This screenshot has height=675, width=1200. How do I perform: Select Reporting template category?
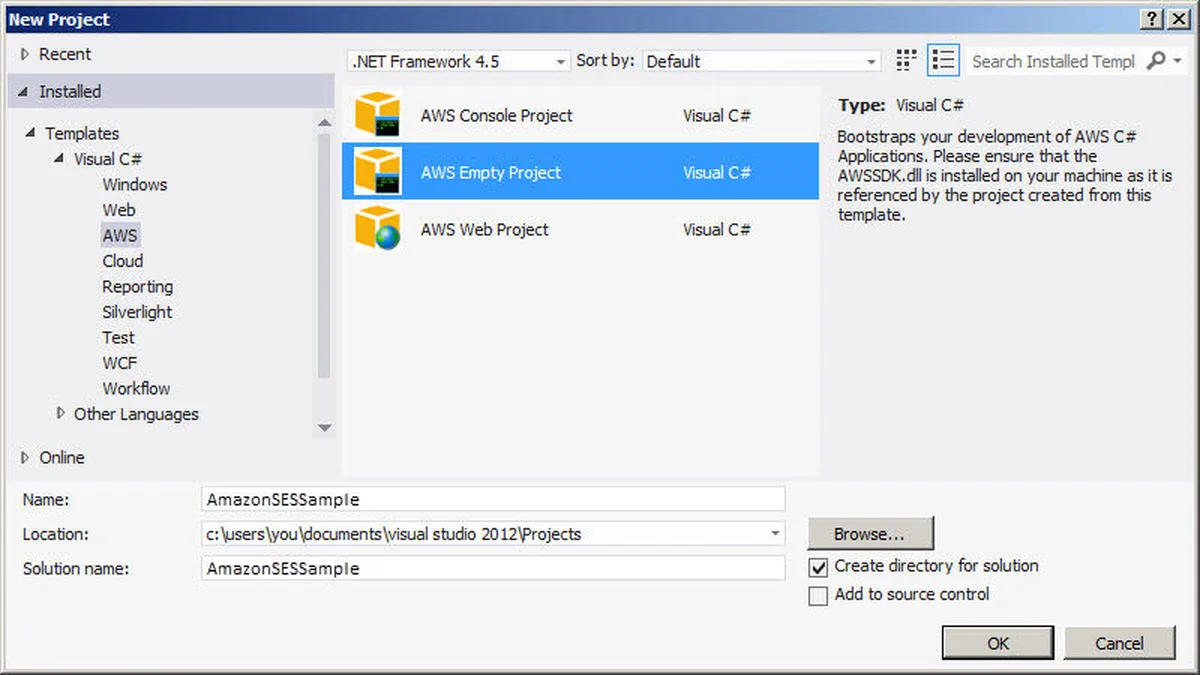[137, 287]
